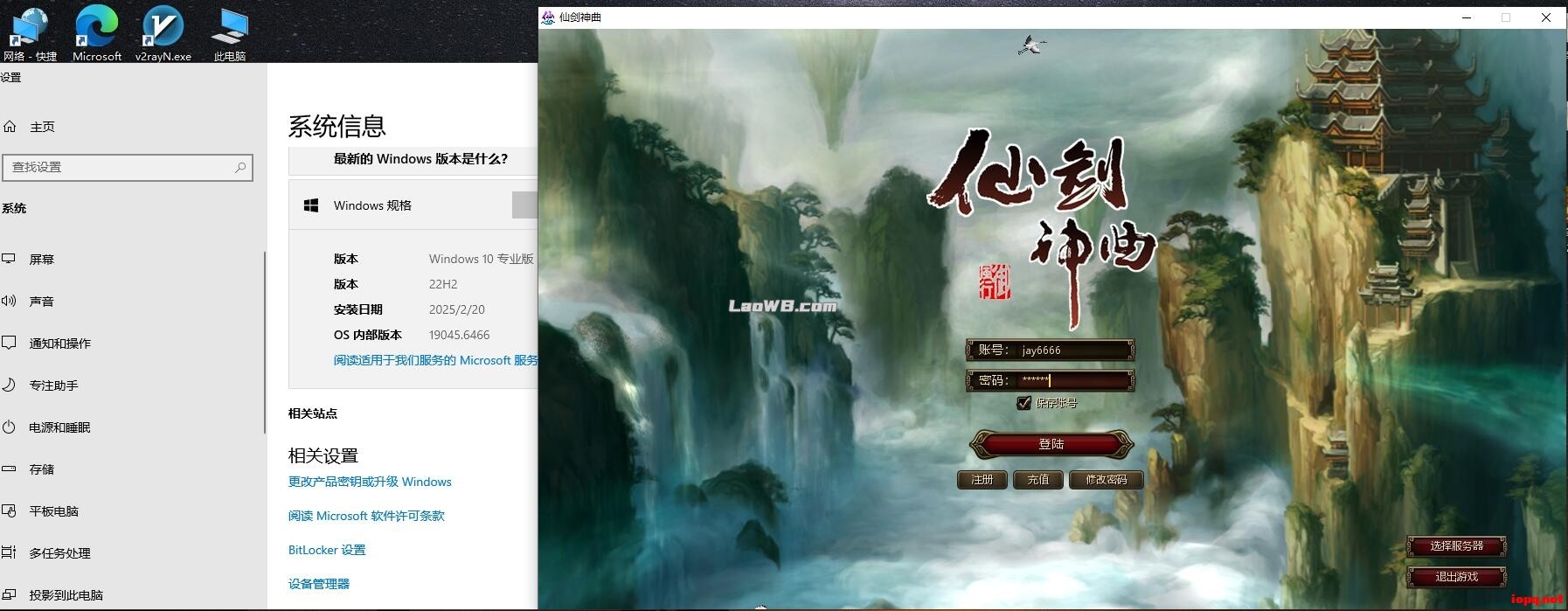Open the BitLocker 设置 link
Viewport: 1568px width, 611px height.
pos(327,550)
